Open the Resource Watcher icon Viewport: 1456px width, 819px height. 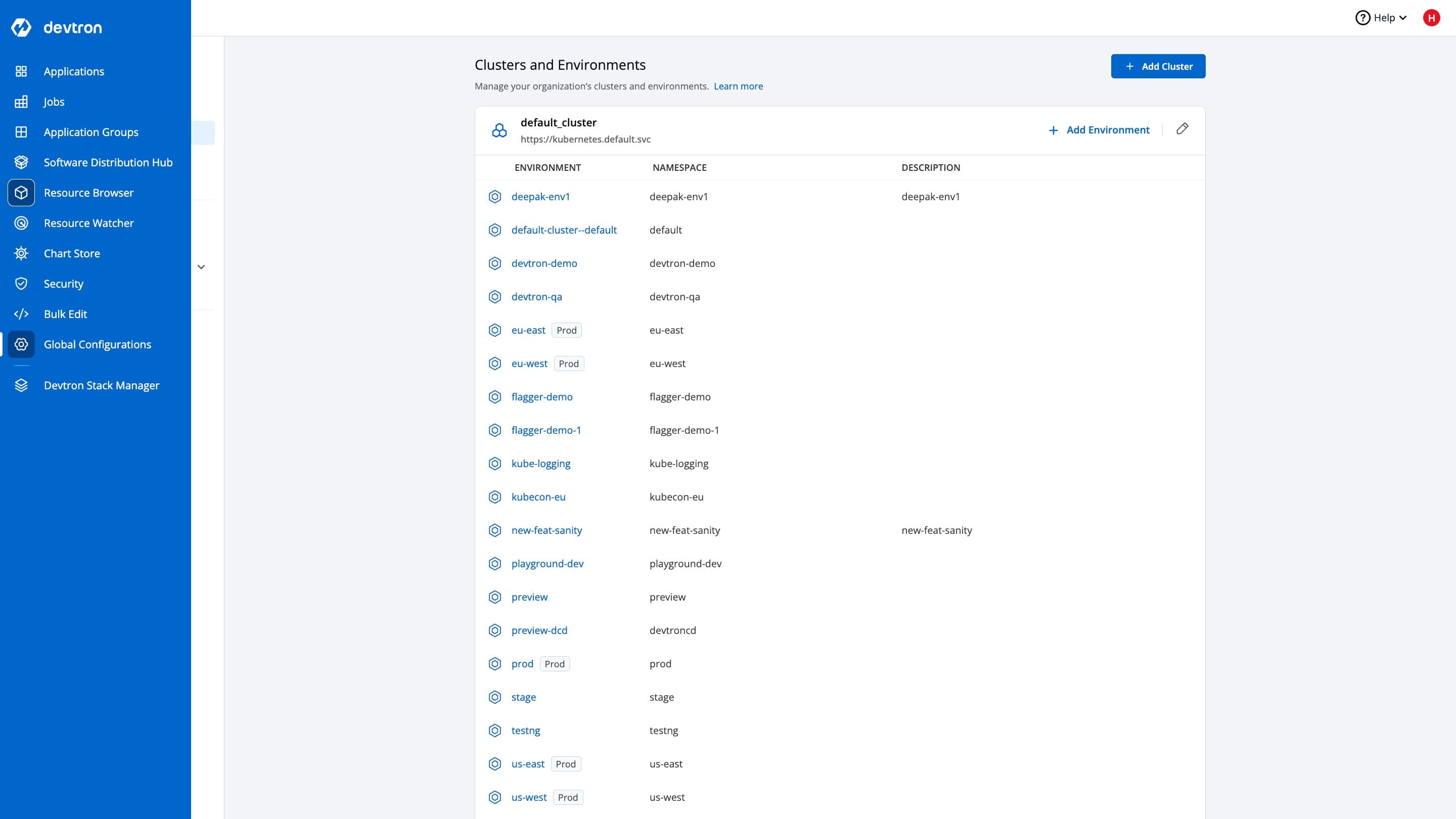[21, 223]
